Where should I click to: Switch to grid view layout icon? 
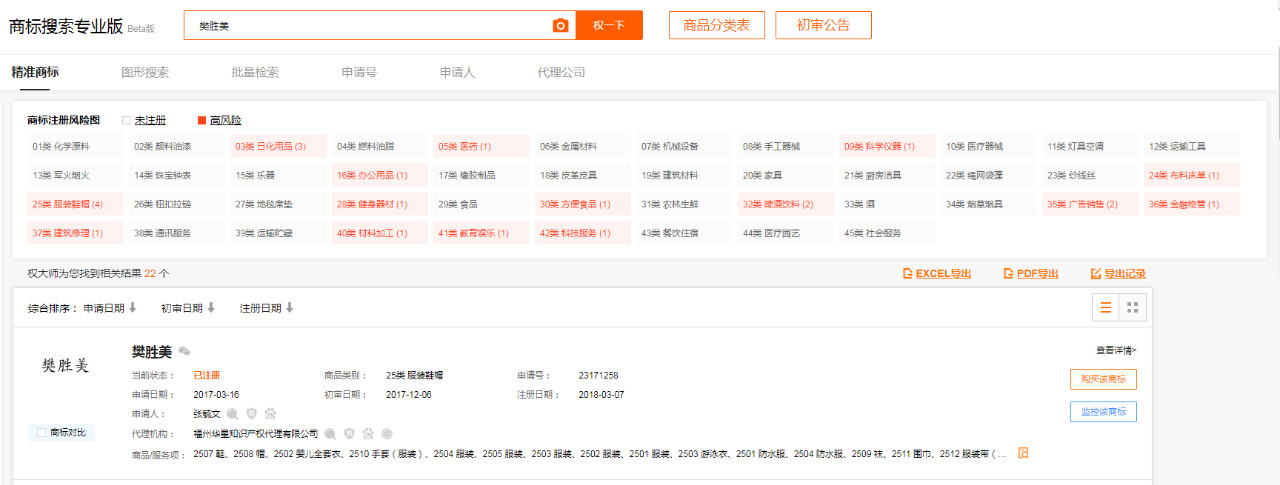coord(1133,308)
